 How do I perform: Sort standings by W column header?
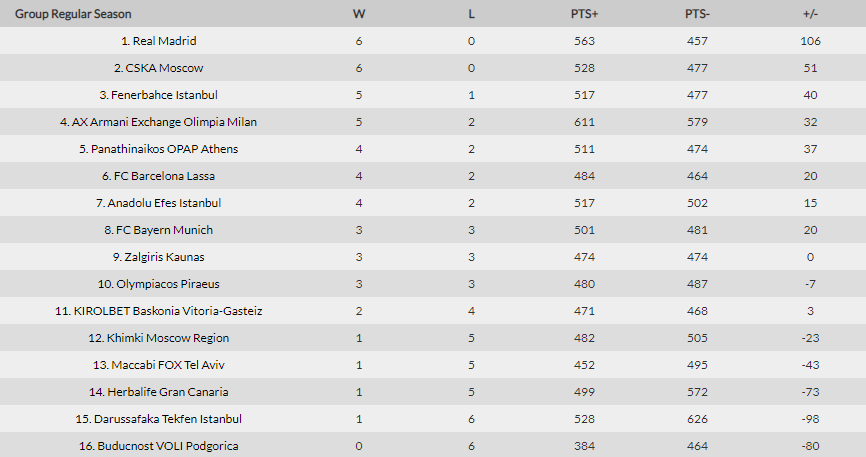tap(358, 14)
